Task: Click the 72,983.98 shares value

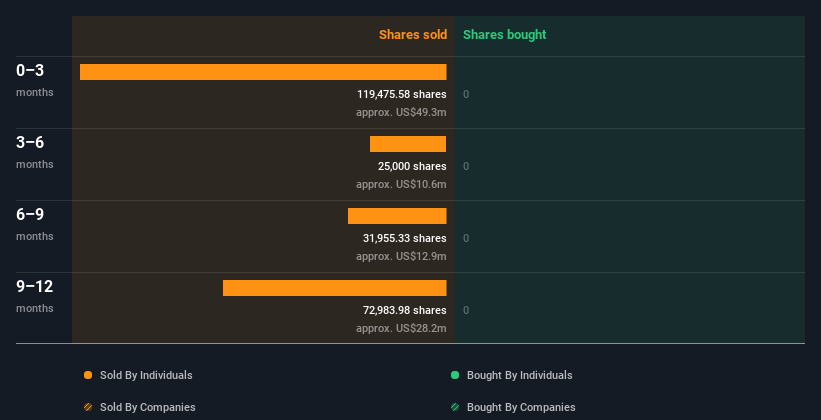Action: coord(405,310)
